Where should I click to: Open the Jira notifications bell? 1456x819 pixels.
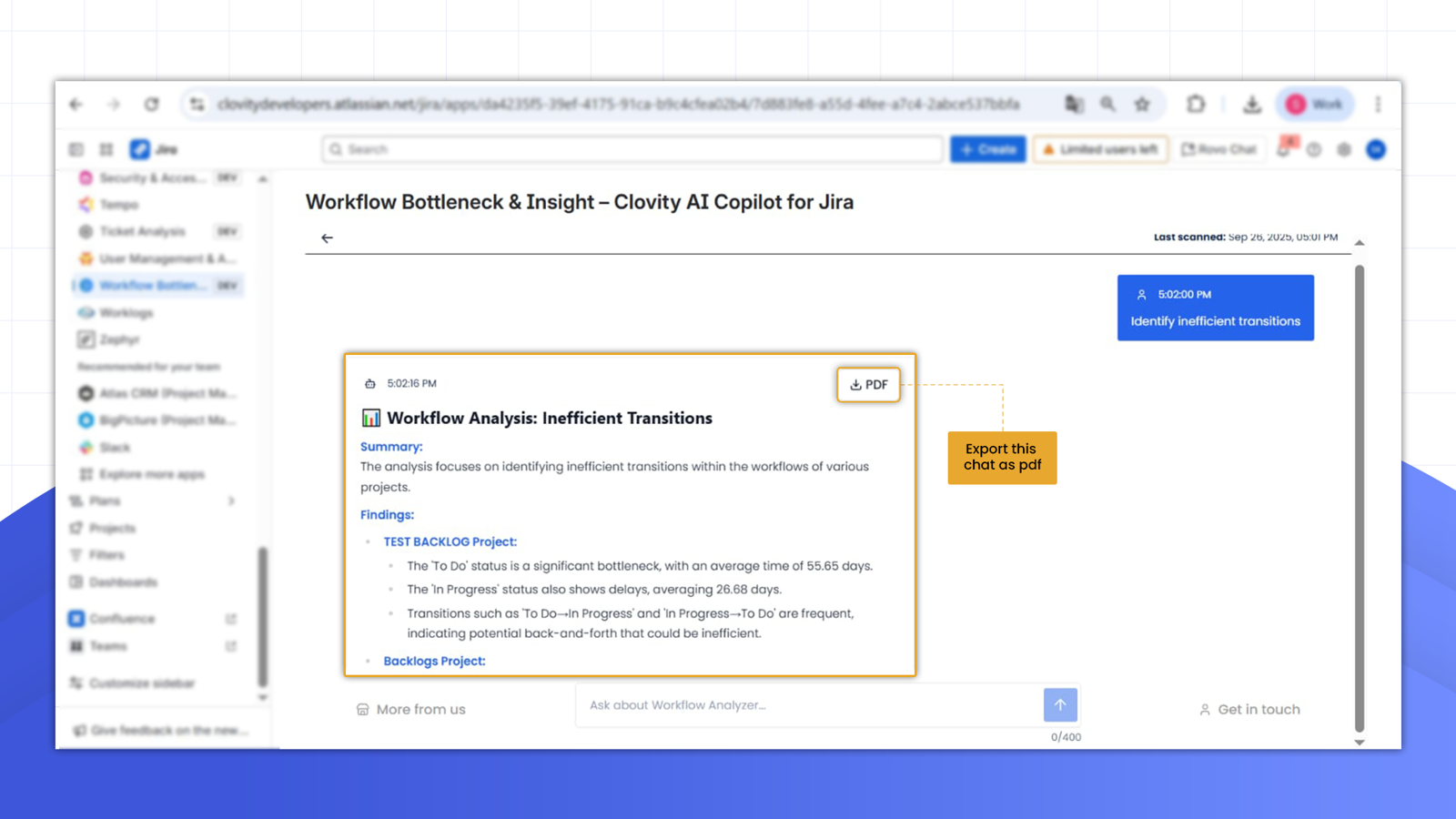click(1284, 149)
